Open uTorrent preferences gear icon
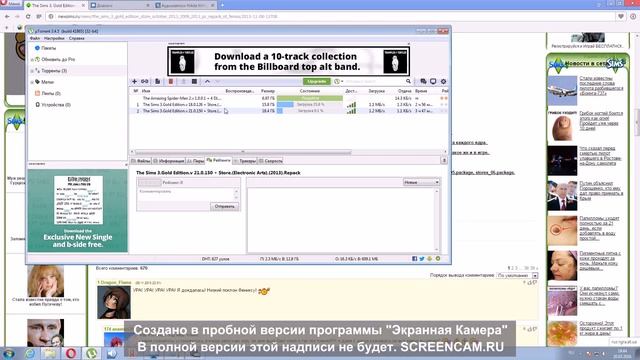This screenshot has height=360, width=640. pyautogui.click(x=443, y=82)
